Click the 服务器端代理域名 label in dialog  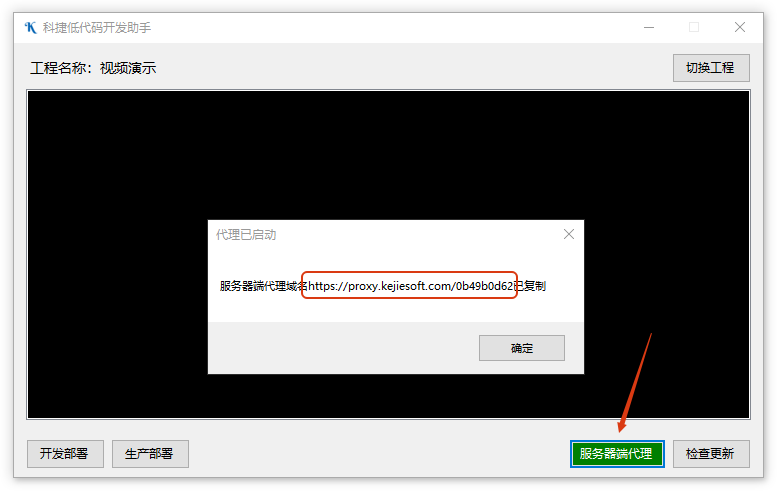tap(262, 286)
